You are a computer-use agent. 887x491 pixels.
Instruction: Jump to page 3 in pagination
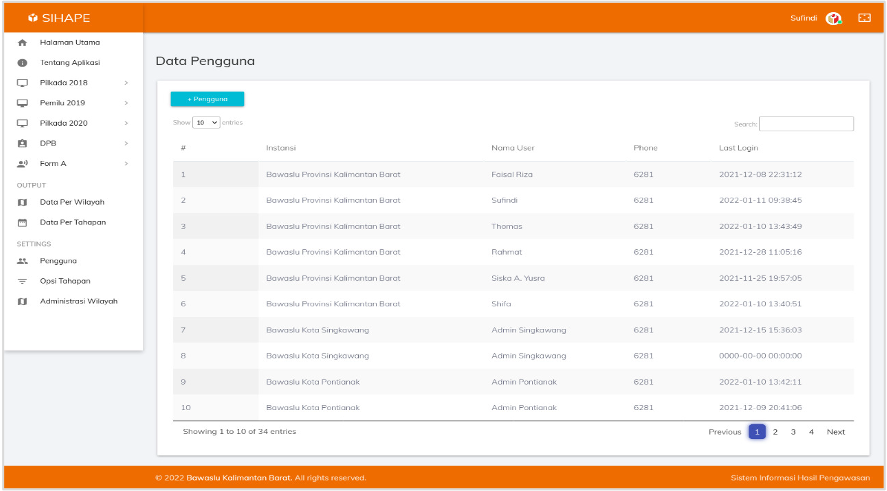point(793,432)
